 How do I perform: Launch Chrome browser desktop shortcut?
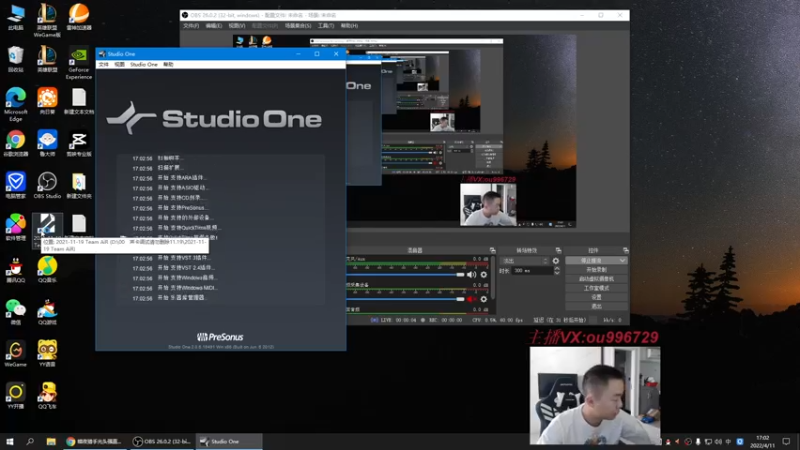point(15,143)
